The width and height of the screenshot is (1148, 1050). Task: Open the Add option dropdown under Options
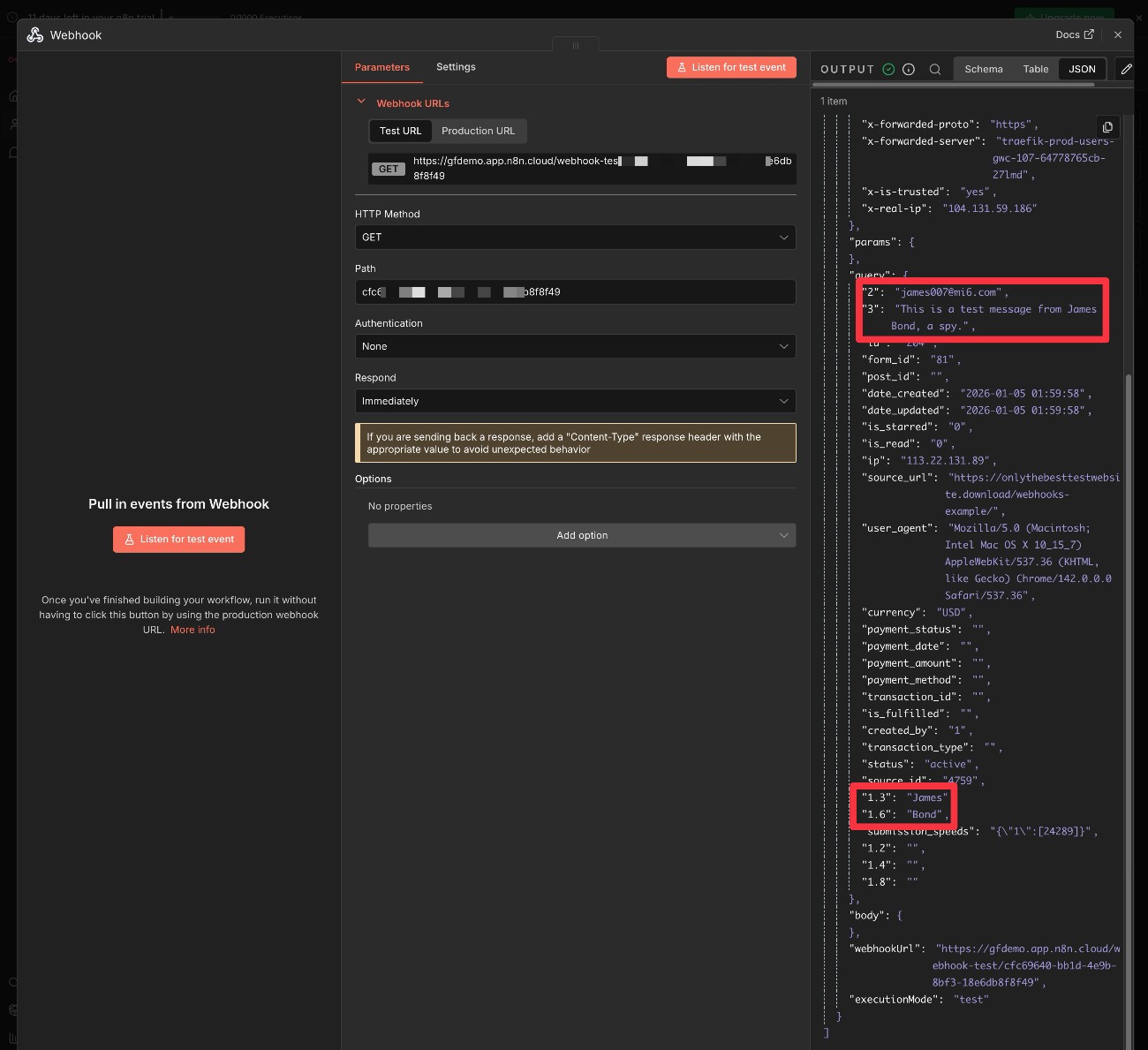(582, 535)
